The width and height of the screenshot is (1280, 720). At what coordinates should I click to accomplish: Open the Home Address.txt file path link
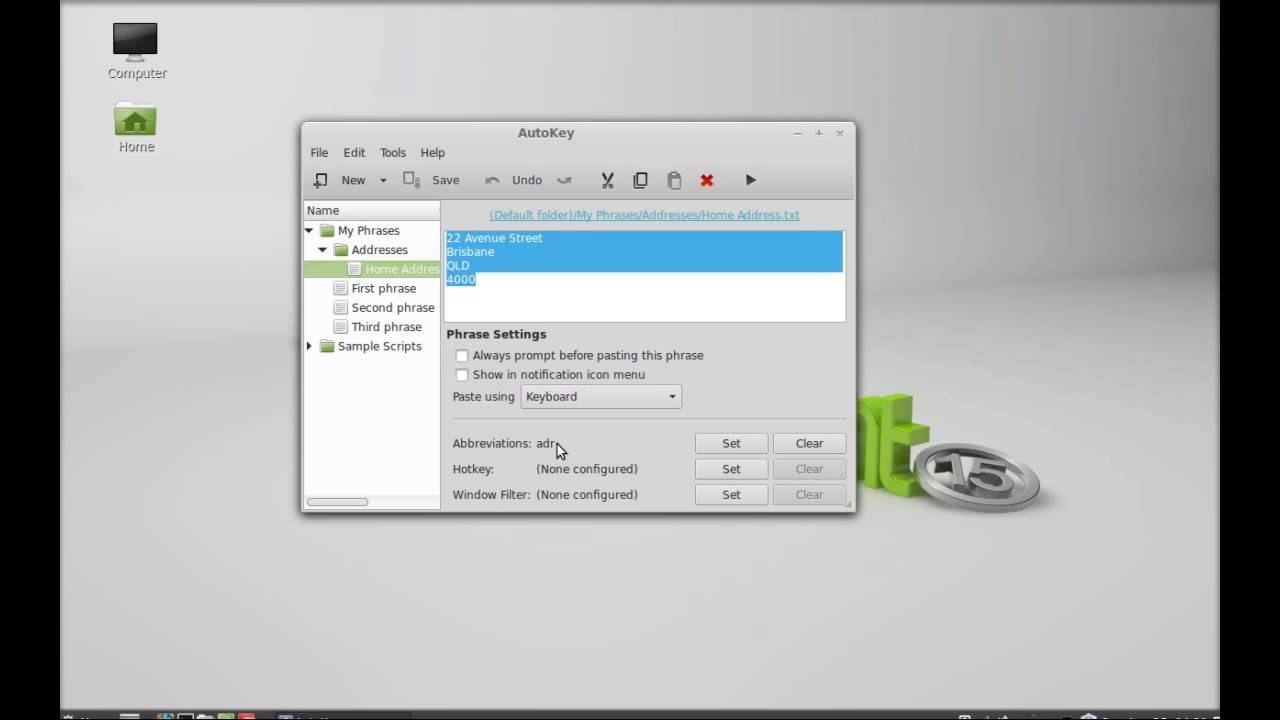(644, 215)
